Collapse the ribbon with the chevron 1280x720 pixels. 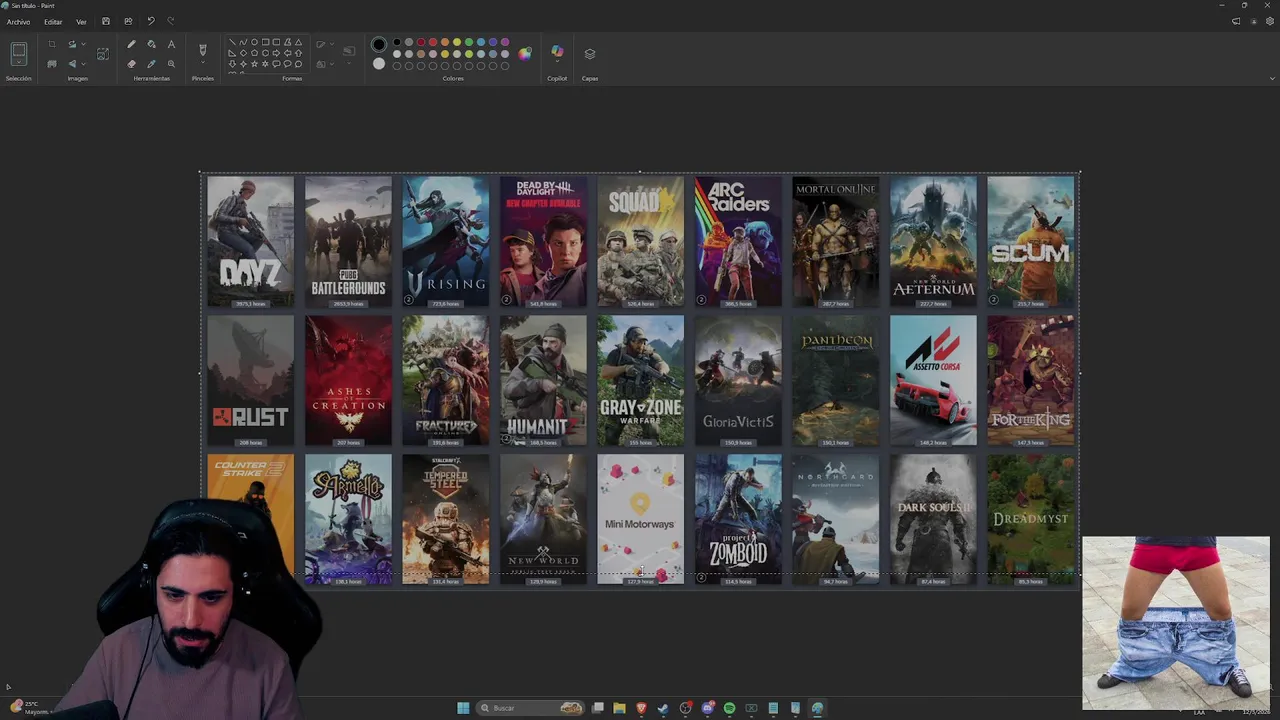tap(1272, 78)
